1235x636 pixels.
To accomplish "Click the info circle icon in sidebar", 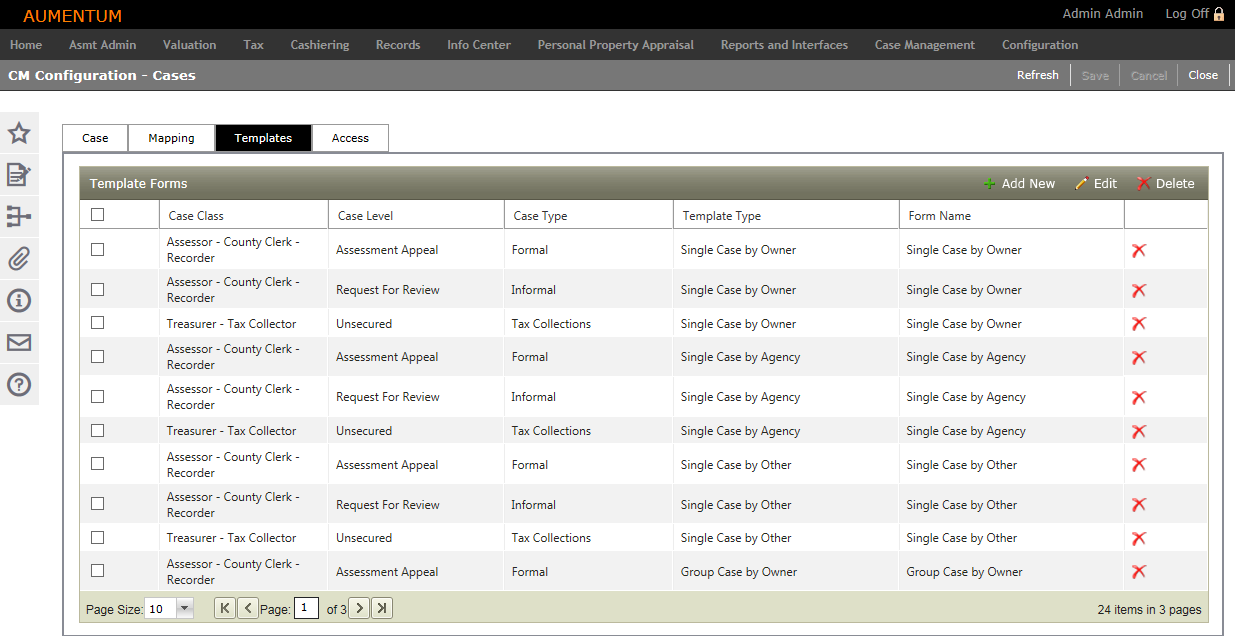I will coord(19,300).
